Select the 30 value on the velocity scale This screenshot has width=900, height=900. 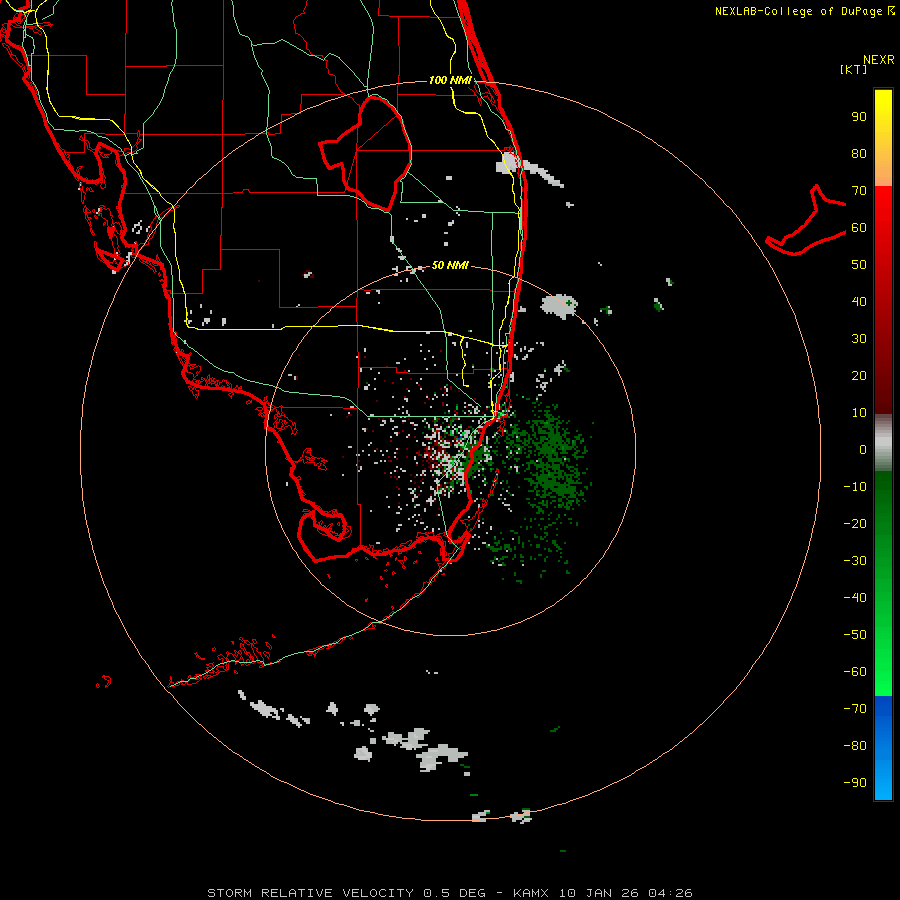point(859,339)
